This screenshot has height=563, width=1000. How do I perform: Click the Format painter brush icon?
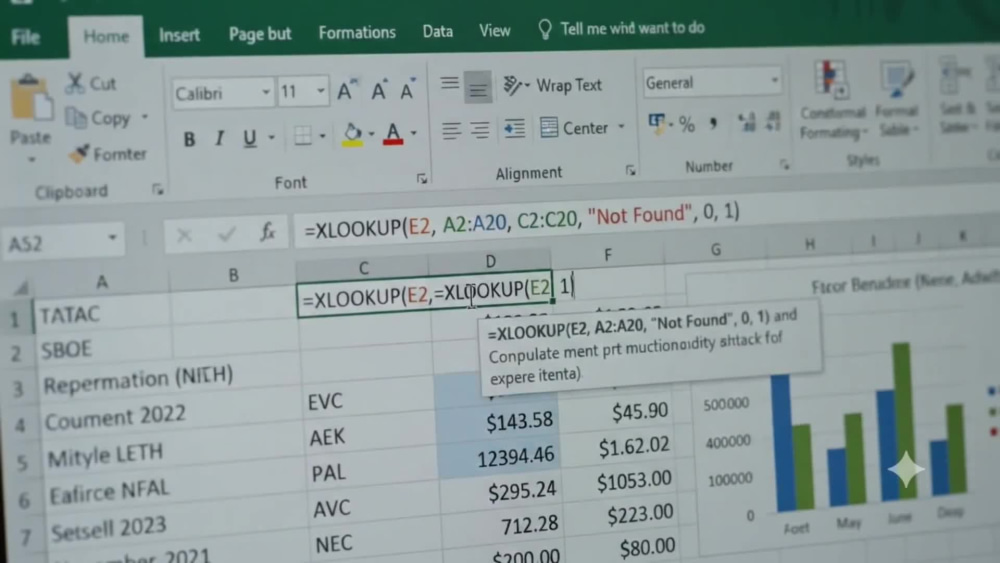pyautogui.click(x=79, y=154)
